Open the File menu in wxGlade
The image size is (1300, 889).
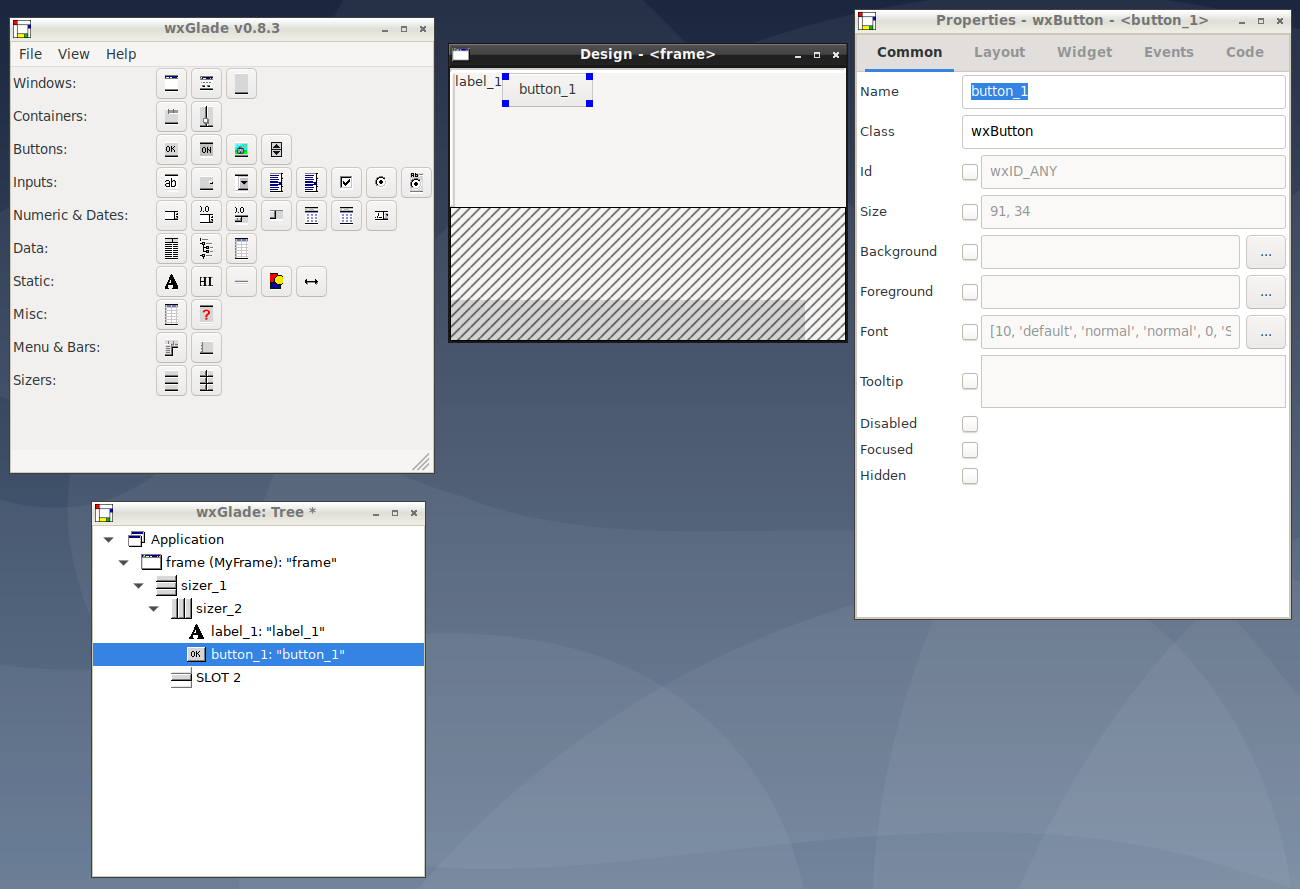coord(31,54)
